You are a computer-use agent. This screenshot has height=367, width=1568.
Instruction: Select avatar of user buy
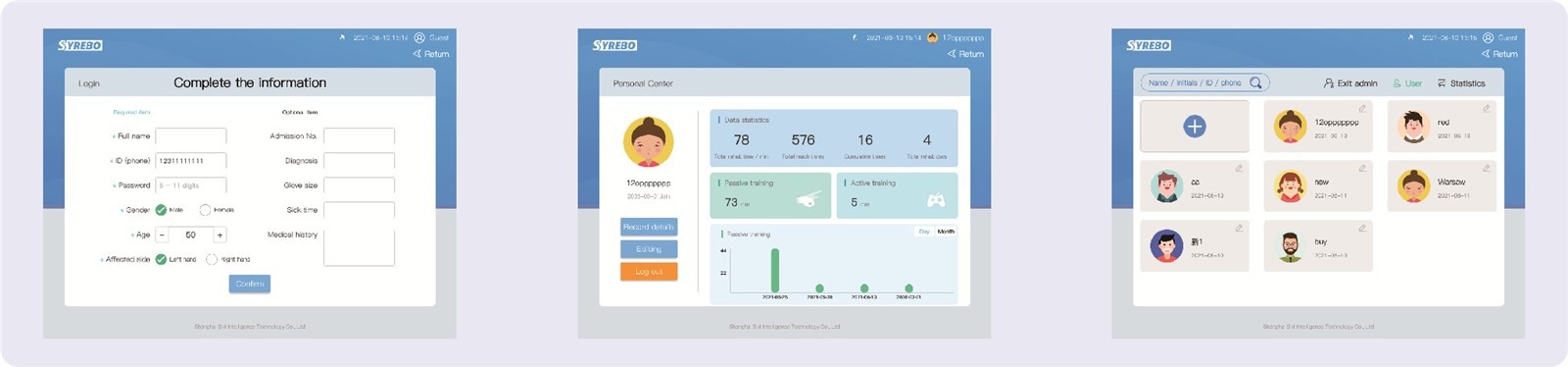coord(1290,246)
